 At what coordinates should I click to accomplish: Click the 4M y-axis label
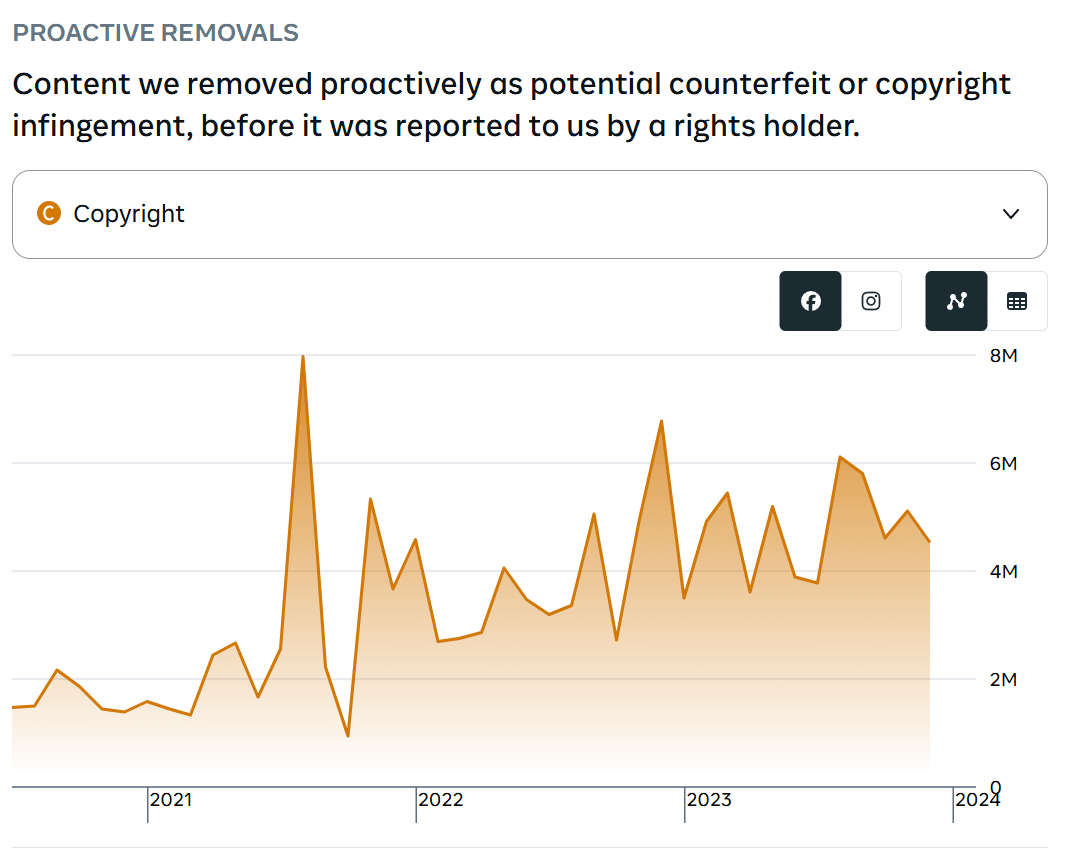click(1004, 571)
